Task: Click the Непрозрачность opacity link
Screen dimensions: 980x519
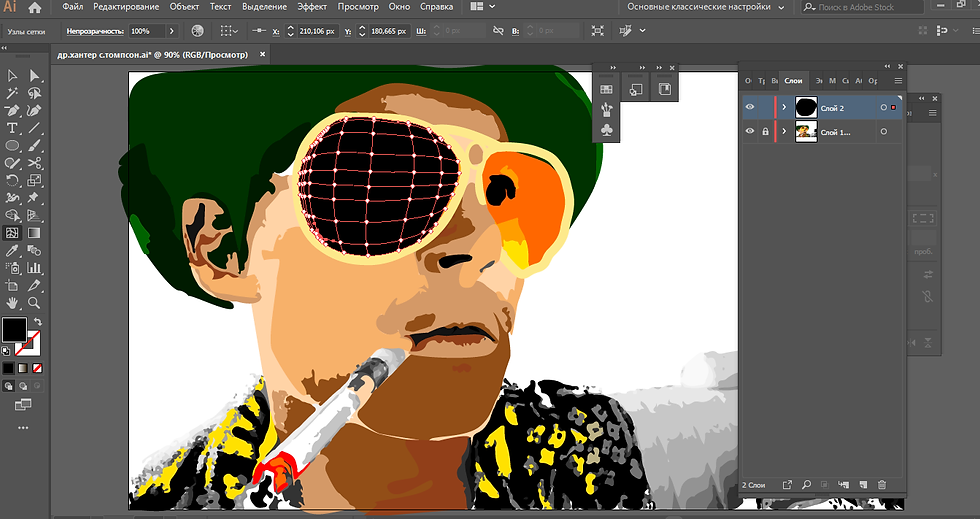Action: click(x=94, y=31)
